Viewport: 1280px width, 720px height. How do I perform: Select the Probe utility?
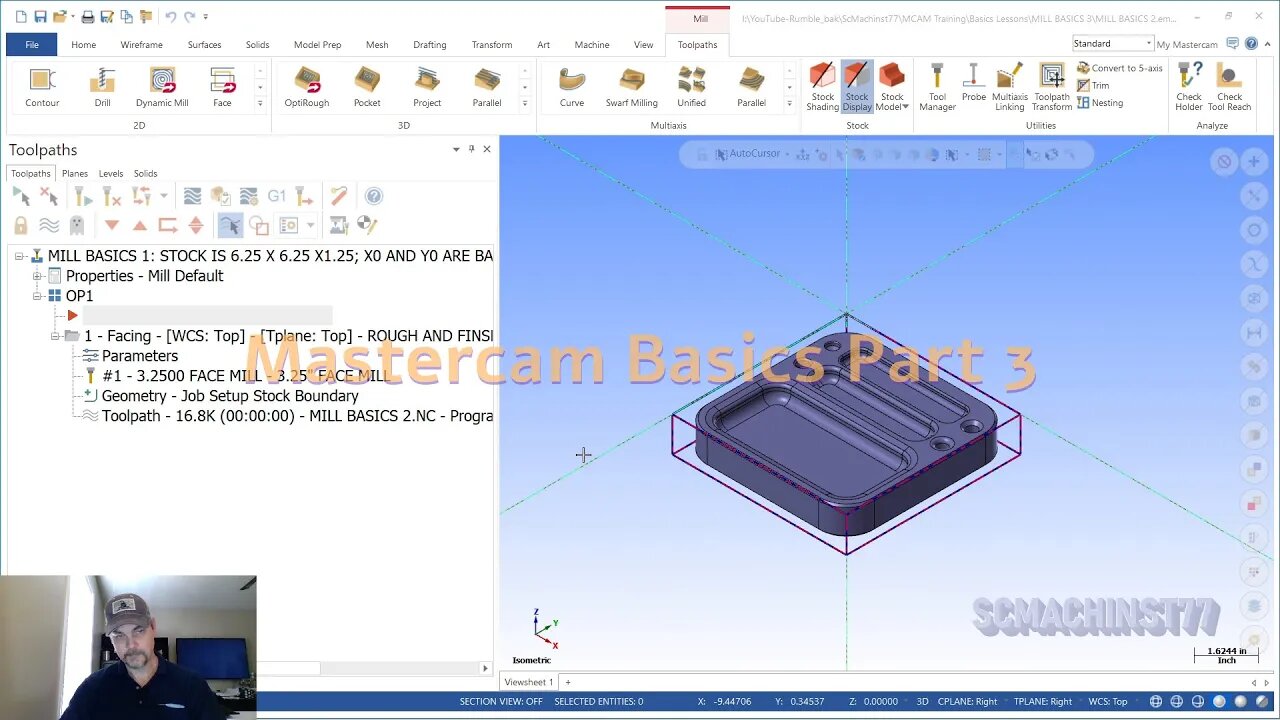pyautogui.click(x=974, y=84)
